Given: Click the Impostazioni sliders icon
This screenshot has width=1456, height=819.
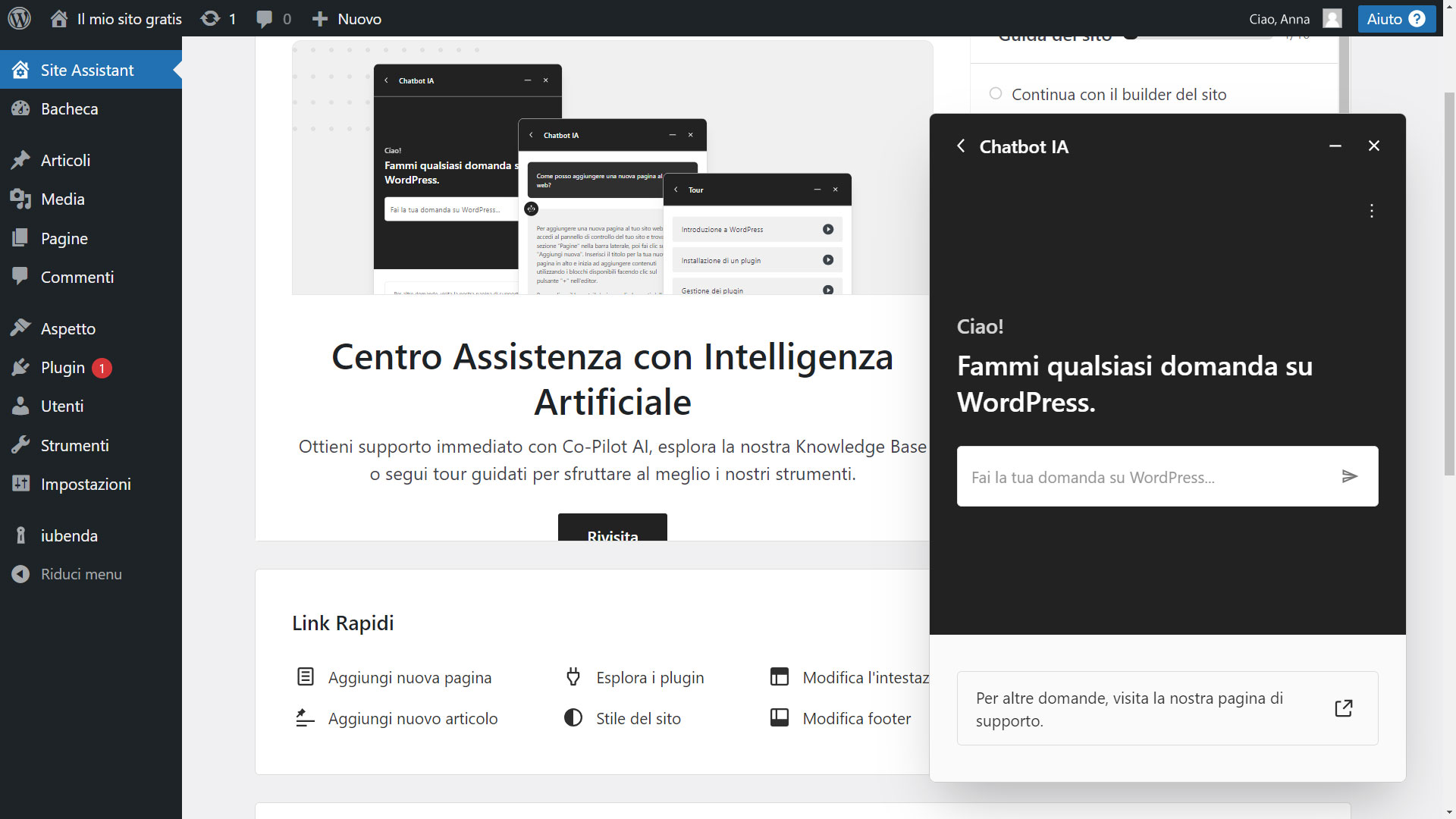Looking at the screenshot, I should coord(20,484).
